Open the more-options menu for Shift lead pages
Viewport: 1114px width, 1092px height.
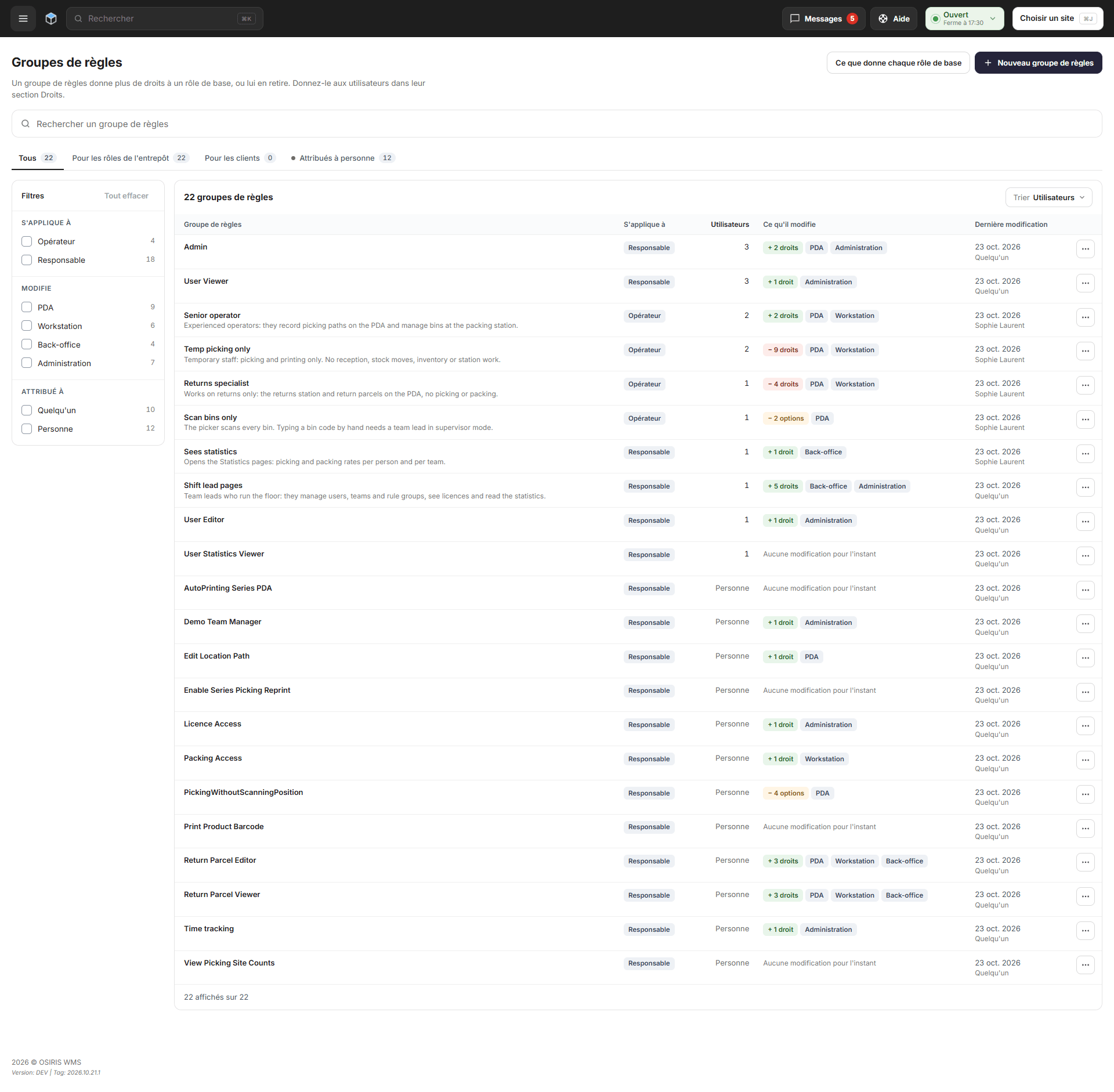point(1085,487)
